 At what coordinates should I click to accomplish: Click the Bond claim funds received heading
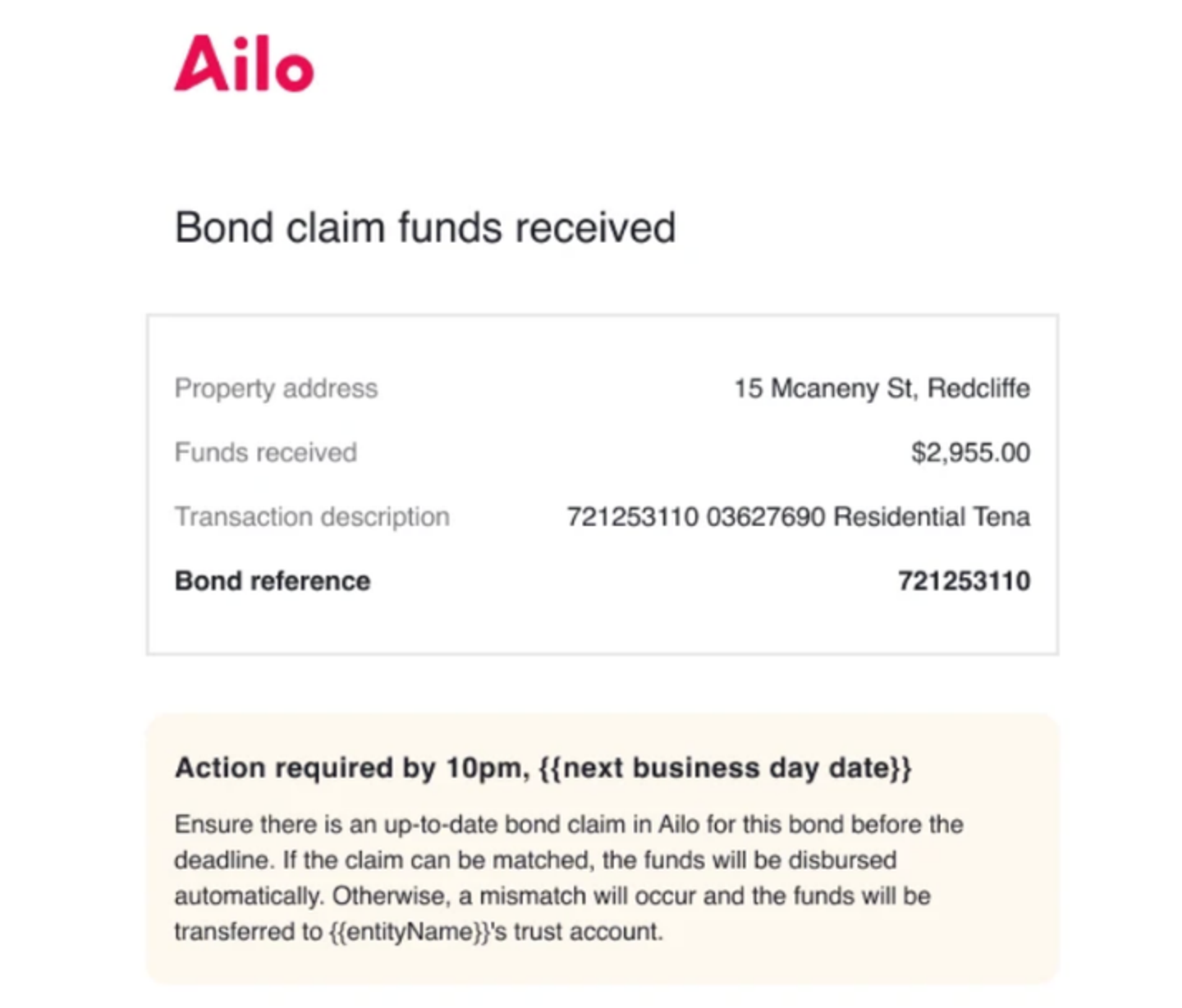425,227
